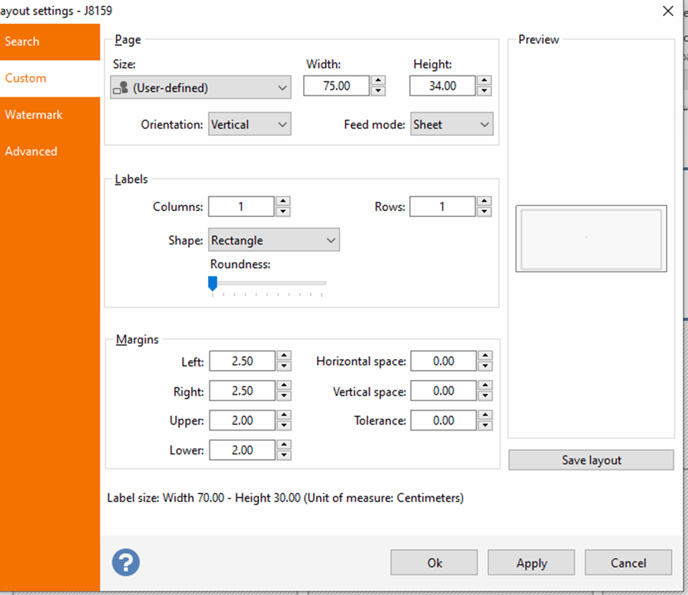Screen dimensions: 688x595
Task: Decrease page Height with the down arrow
Action: (x=484, y=92)
